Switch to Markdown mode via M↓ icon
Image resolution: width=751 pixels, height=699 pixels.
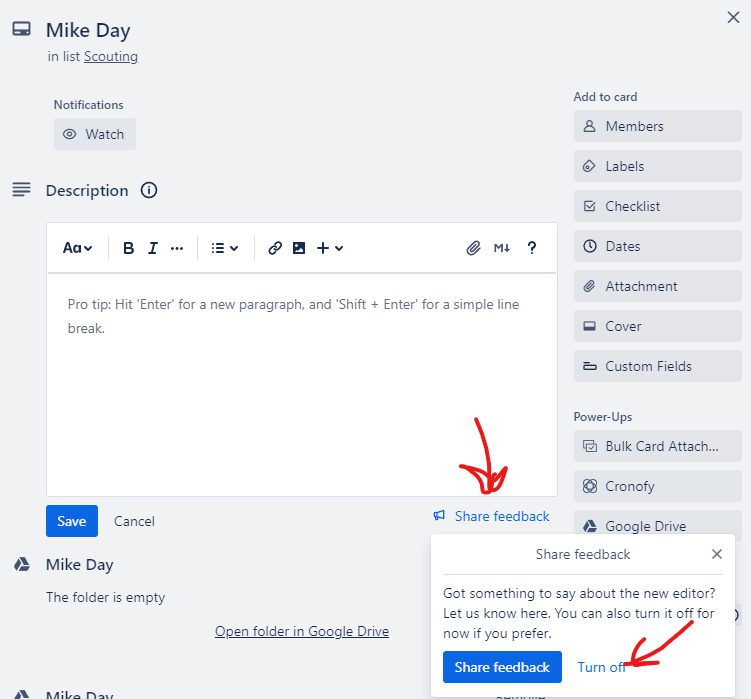[502, 248]
